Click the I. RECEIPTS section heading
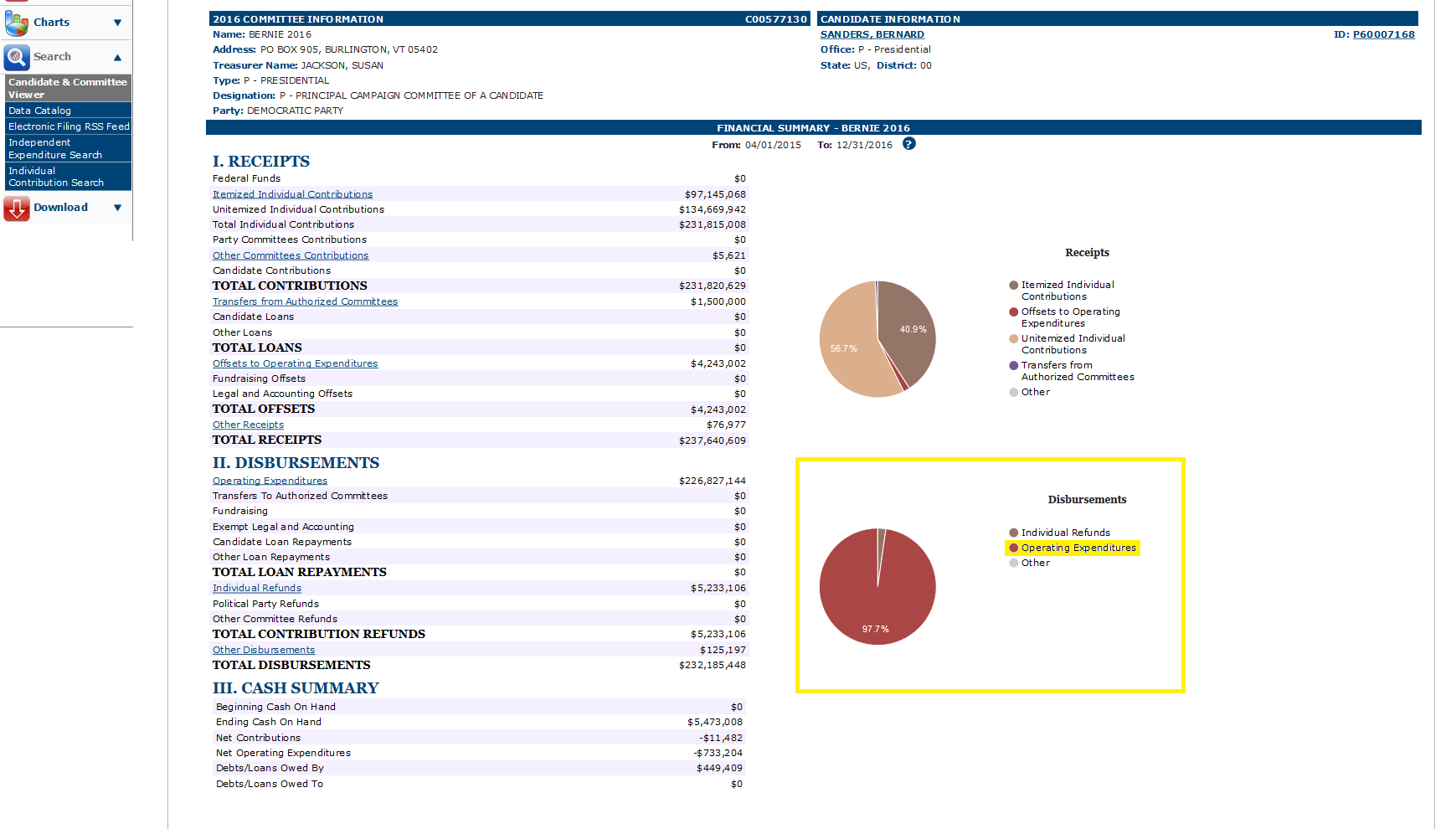 point(260,162)
